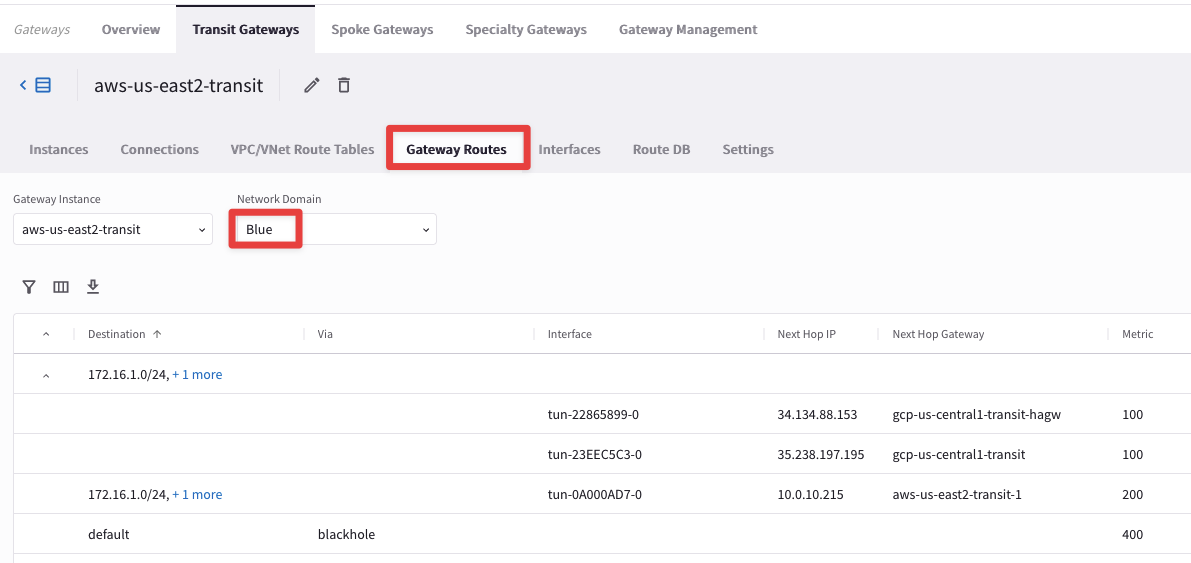This screenshot has height=563, width=1191.
Task: Download routes with export icon
Action: click(93, 287)
